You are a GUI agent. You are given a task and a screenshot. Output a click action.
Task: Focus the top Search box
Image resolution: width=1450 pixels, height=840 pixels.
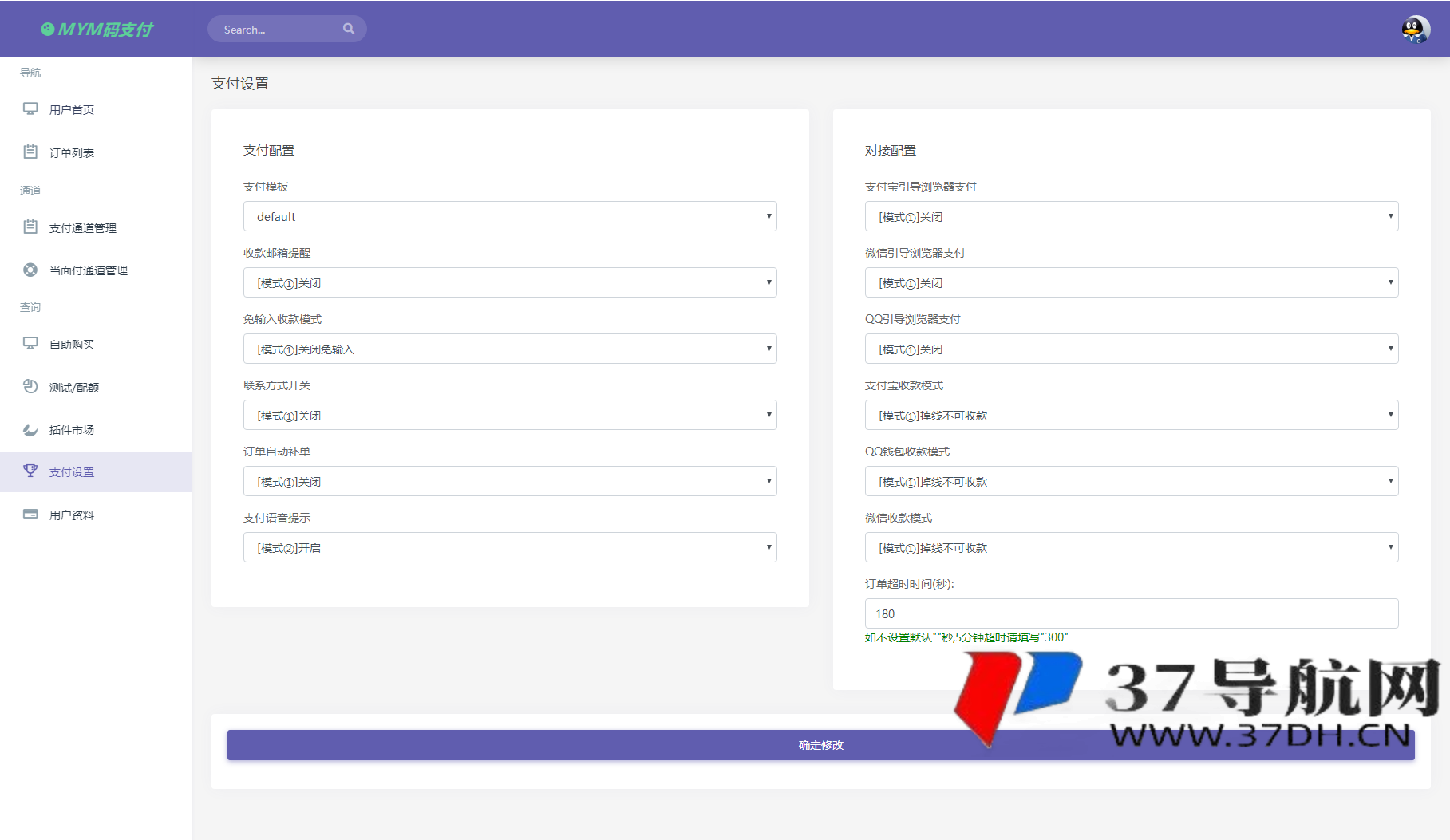275,30
